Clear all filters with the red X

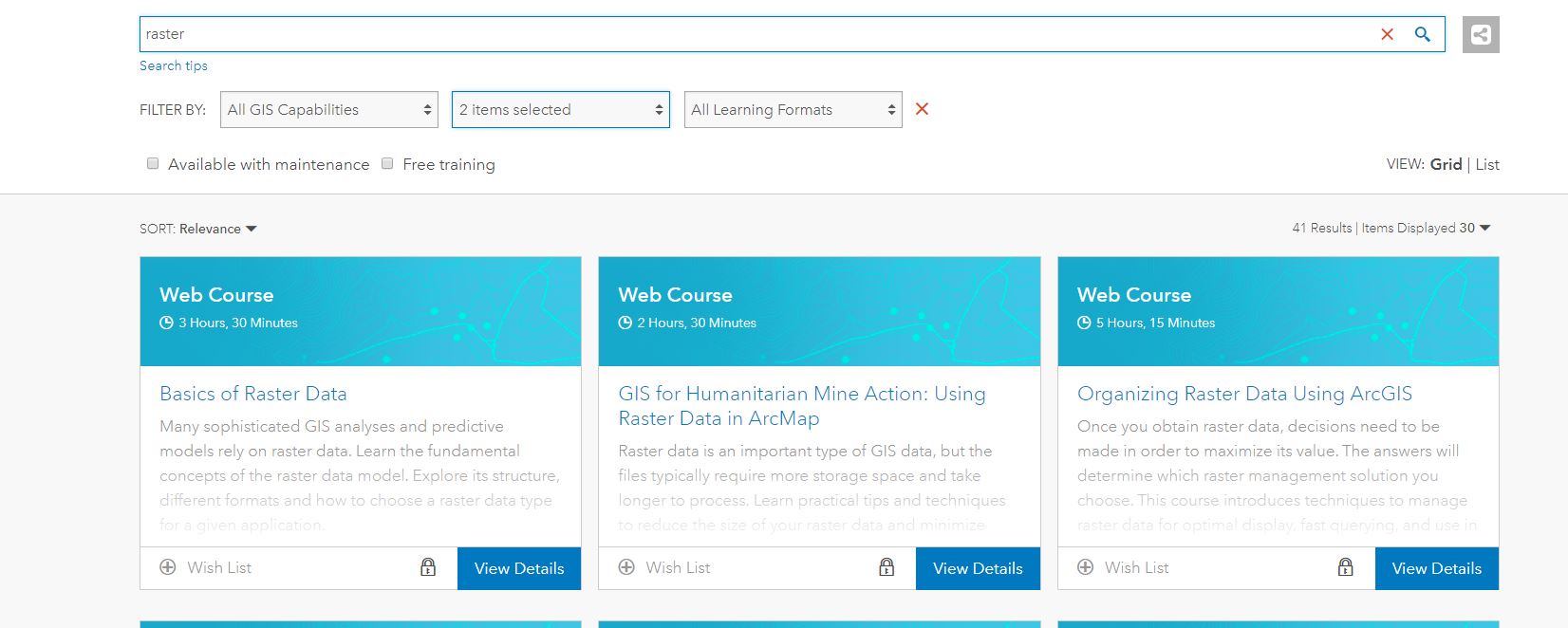pyautogui.click(x=922, y=109)
